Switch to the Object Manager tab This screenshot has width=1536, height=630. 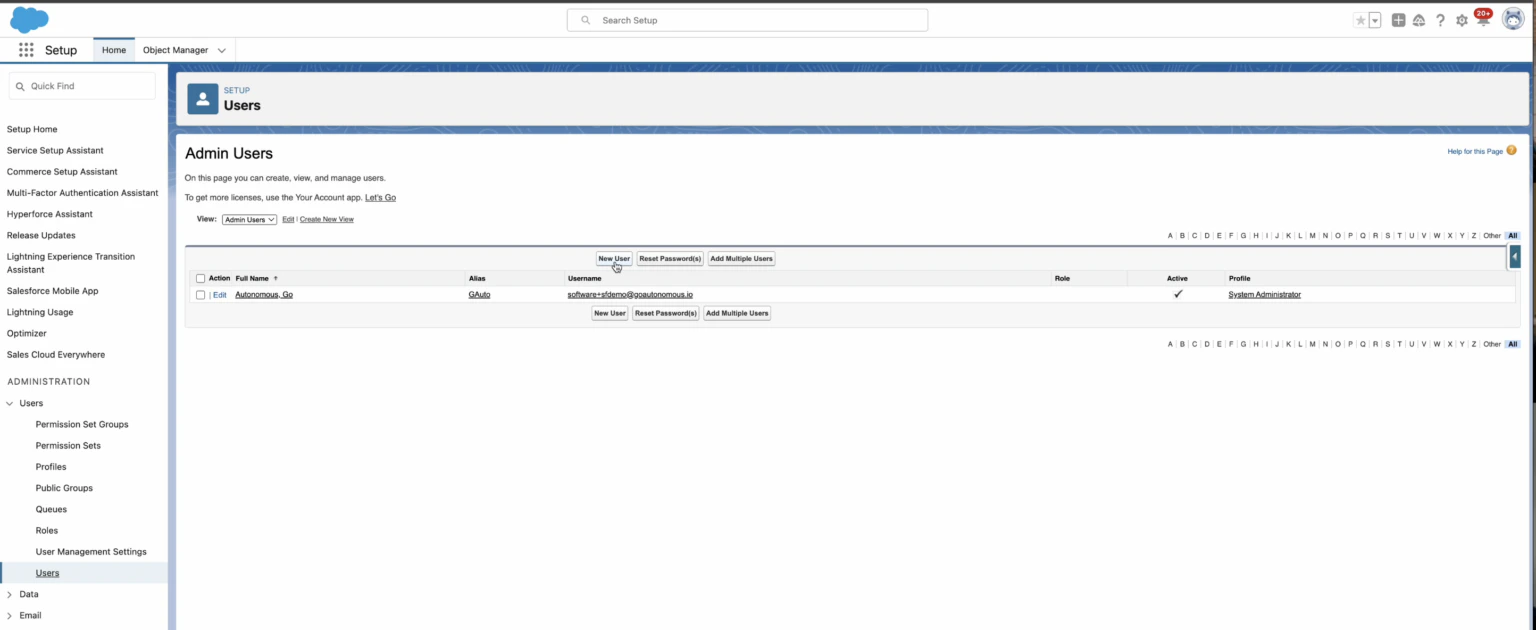coord(175,50)
